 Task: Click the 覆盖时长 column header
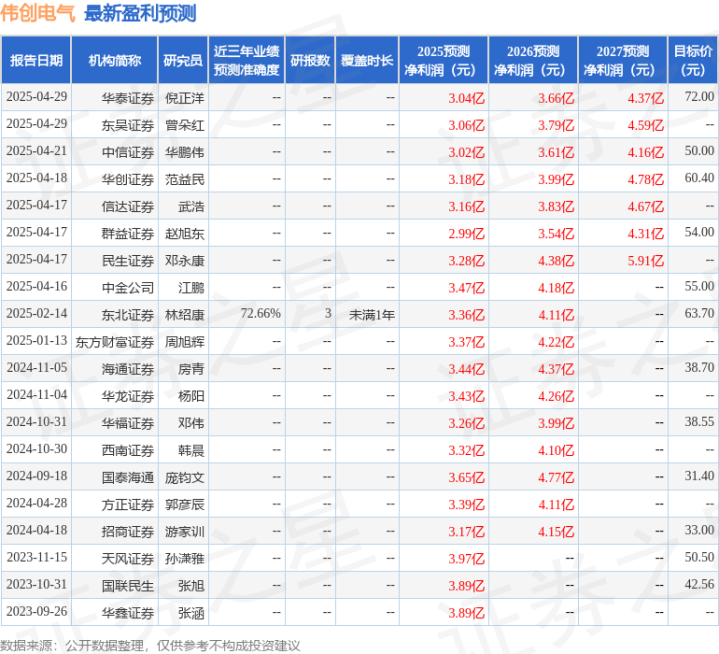coord(367,60)
